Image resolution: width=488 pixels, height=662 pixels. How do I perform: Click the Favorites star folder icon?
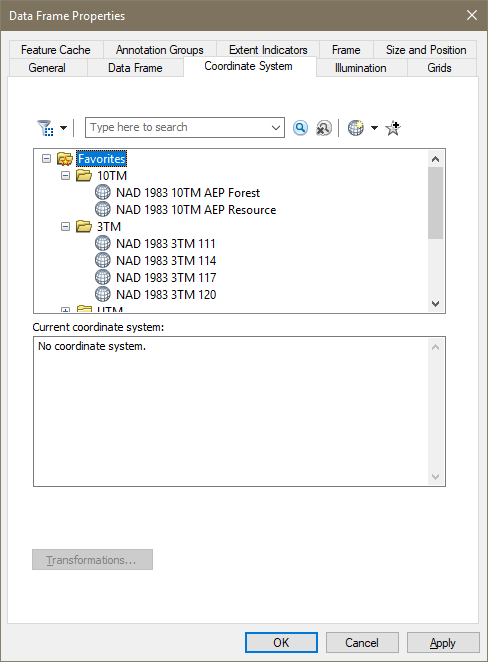coord(65,159)
